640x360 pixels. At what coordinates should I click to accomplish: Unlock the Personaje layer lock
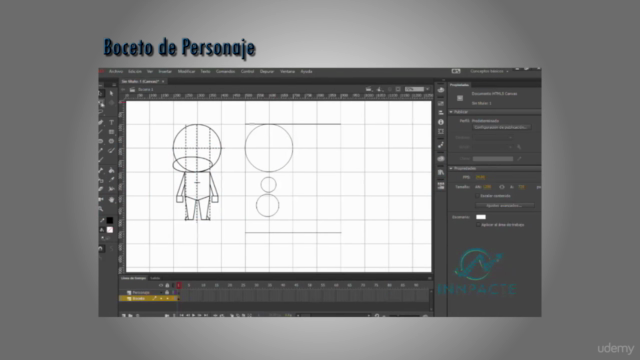167,292
